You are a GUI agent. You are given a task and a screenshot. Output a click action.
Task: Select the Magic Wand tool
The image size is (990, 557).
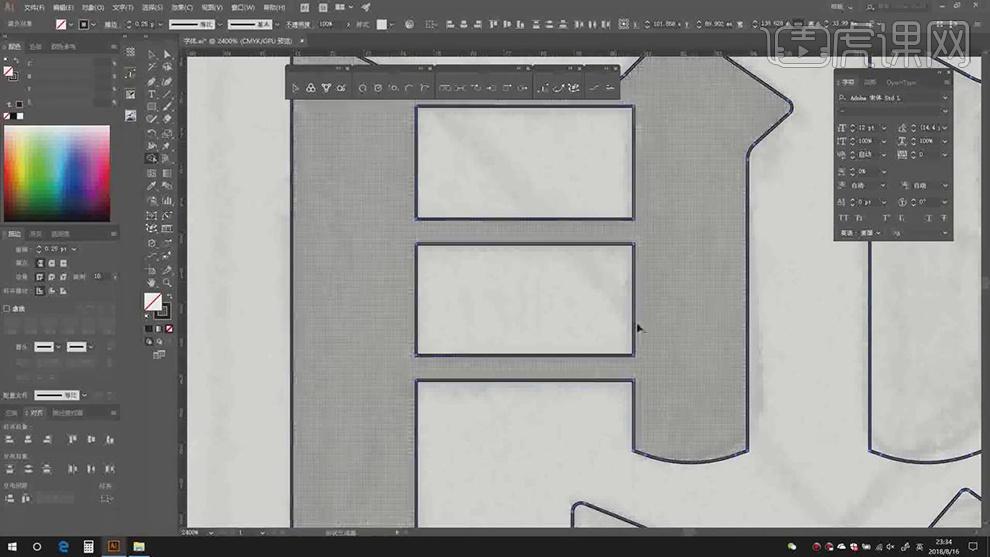[152, 68]
